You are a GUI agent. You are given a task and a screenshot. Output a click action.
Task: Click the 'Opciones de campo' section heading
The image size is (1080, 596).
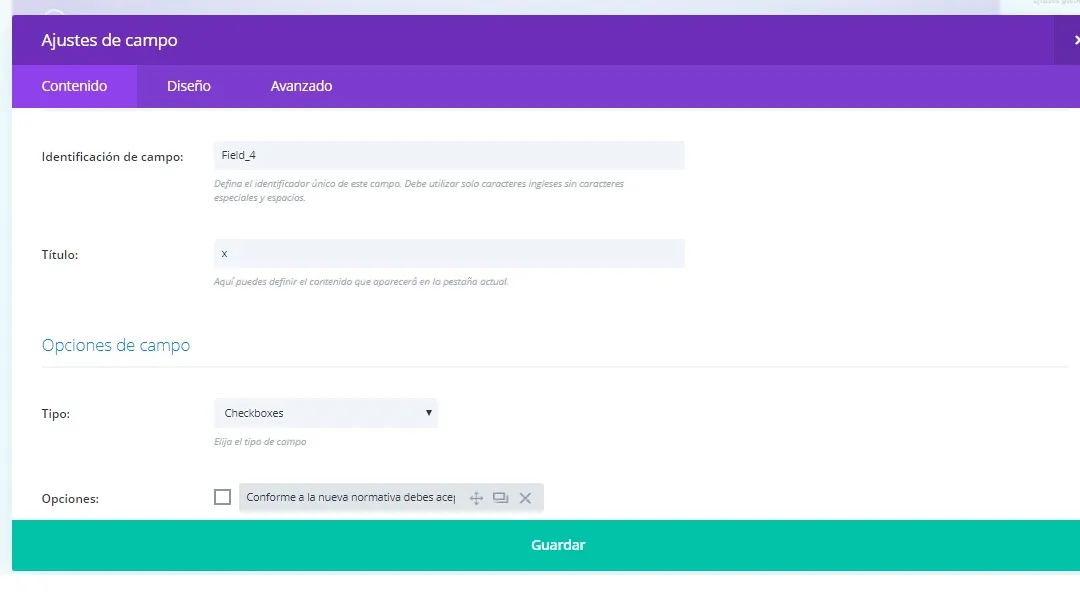pos(116,345)
